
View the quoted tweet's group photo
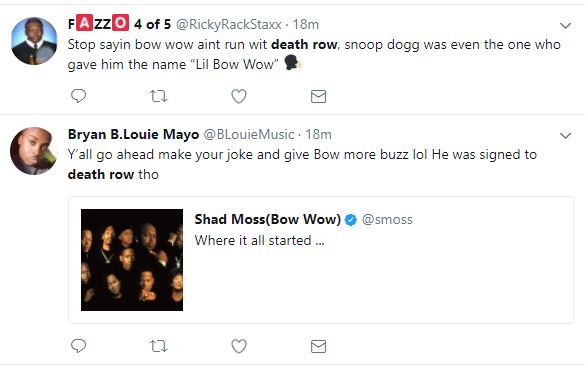click(132, 260)
